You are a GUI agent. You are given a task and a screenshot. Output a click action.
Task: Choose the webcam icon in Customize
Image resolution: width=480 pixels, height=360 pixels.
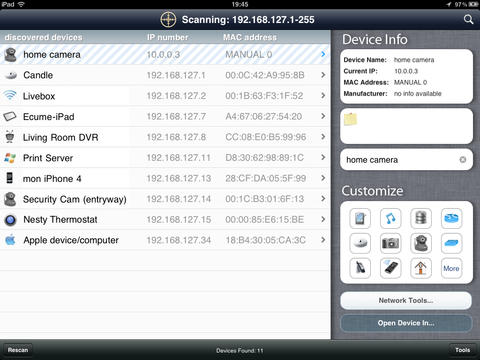[421, 243]
